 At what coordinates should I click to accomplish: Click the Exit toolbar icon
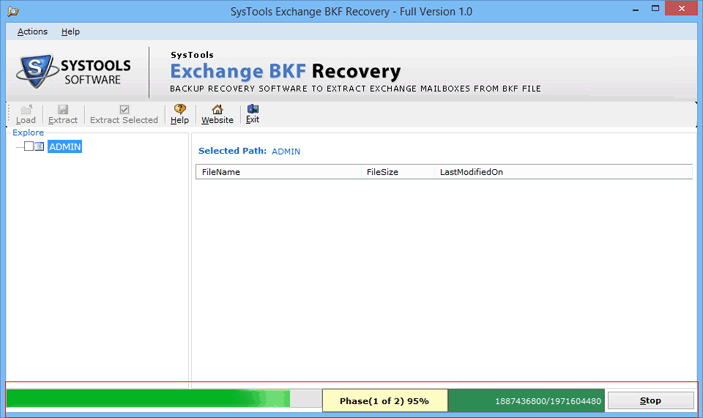[x=253, y=114]
